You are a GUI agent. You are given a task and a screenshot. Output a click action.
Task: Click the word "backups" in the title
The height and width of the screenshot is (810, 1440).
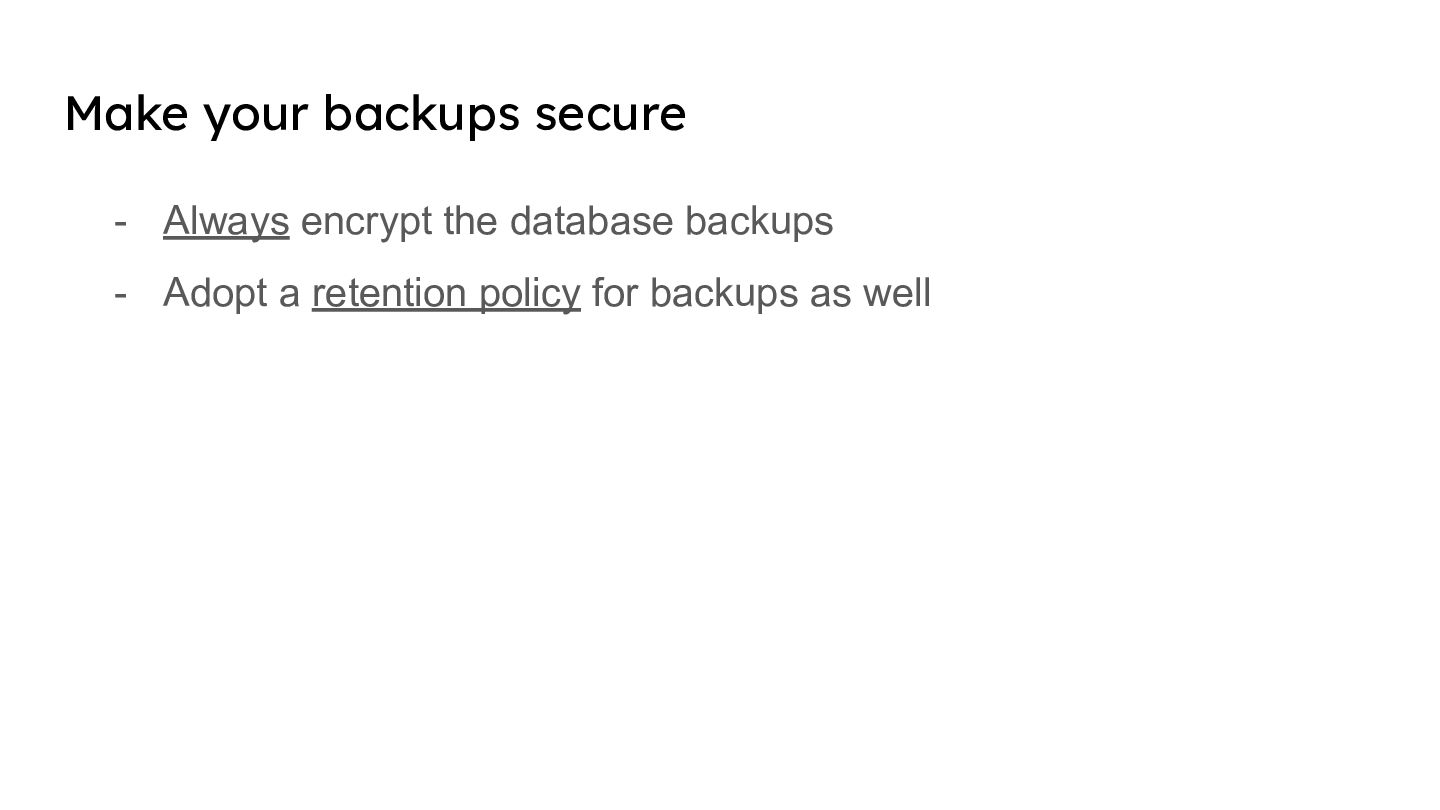click(421, 113)
